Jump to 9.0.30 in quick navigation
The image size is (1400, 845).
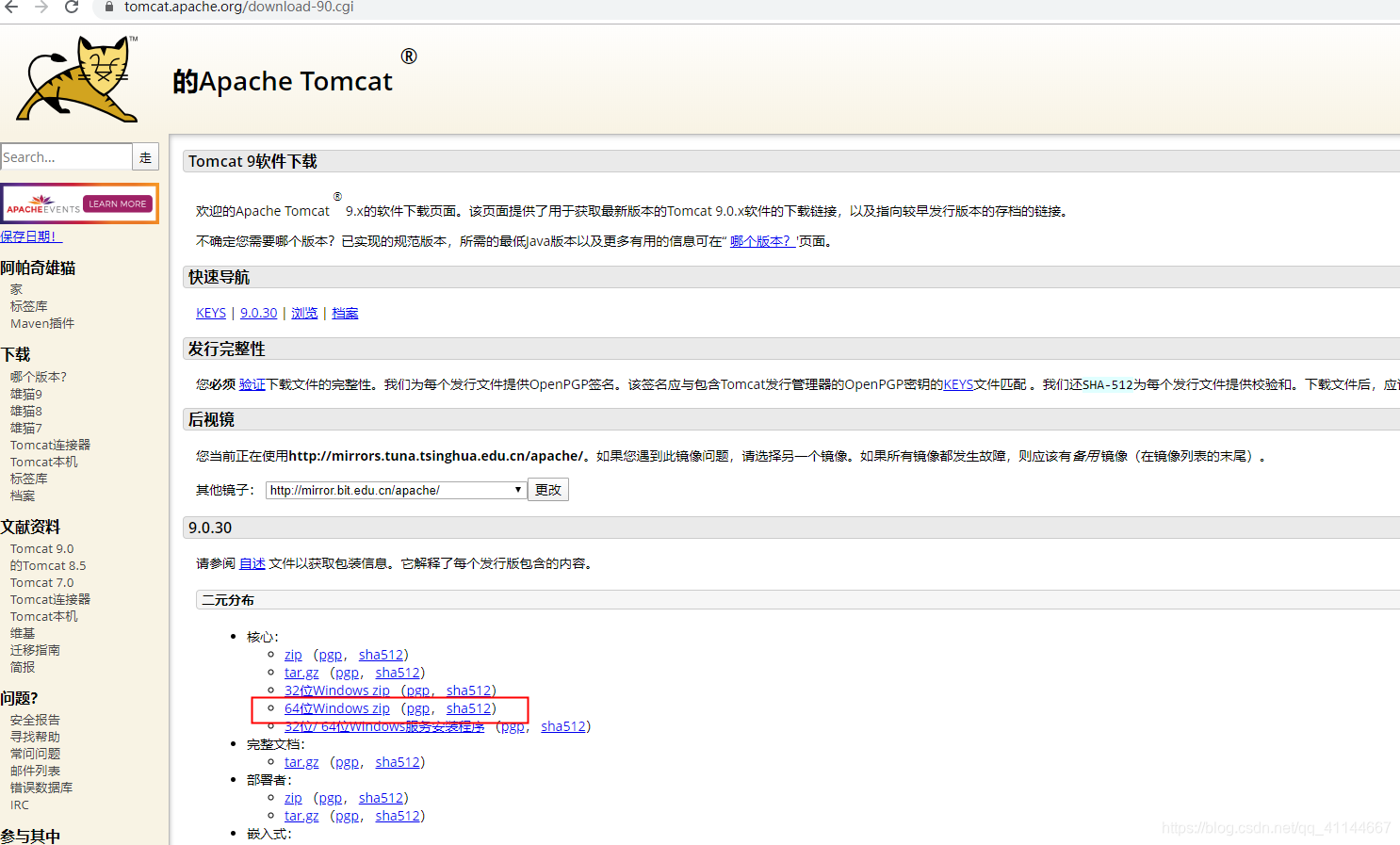click(258, 313)
